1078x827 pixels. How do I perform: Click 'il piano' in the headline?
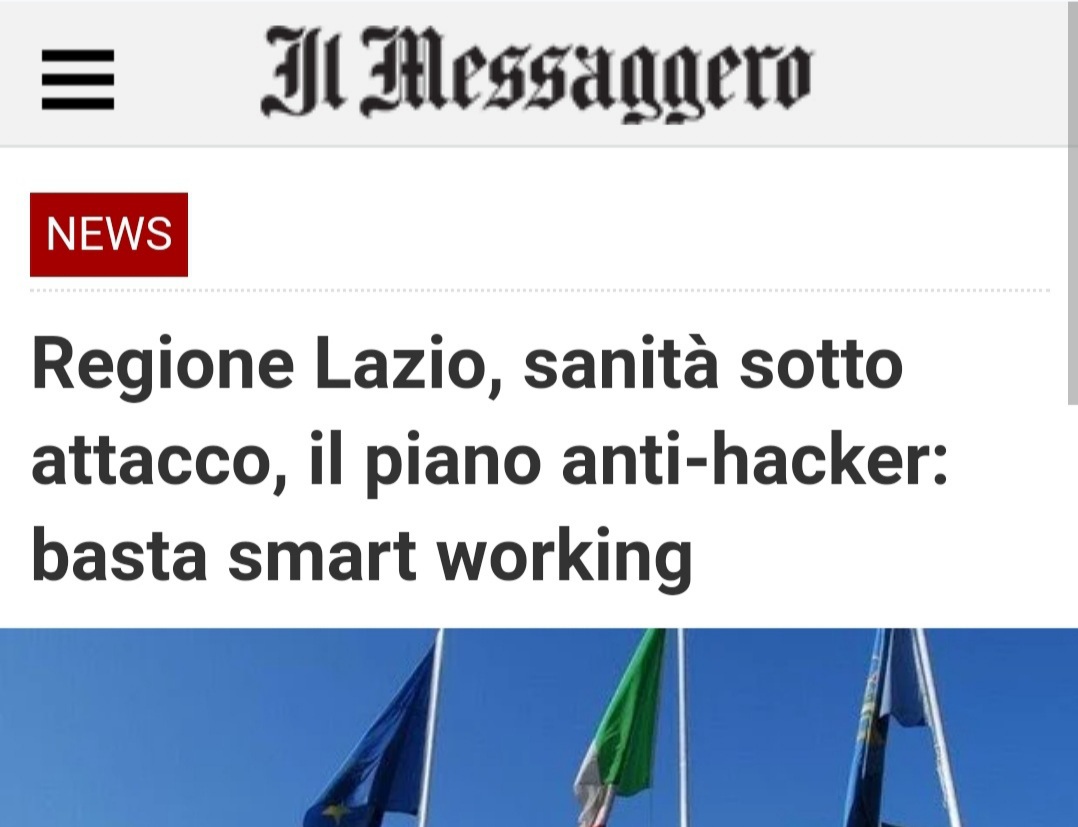point(425,462)
